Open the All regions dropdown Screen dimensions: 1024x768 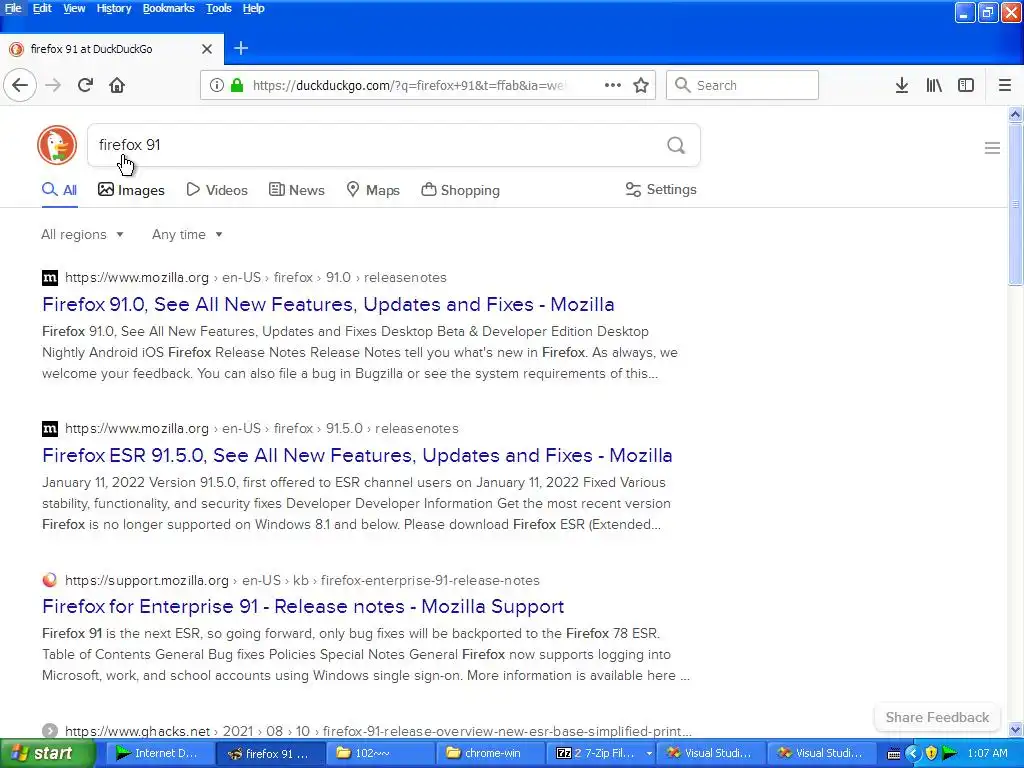click(x=82, y=234)
